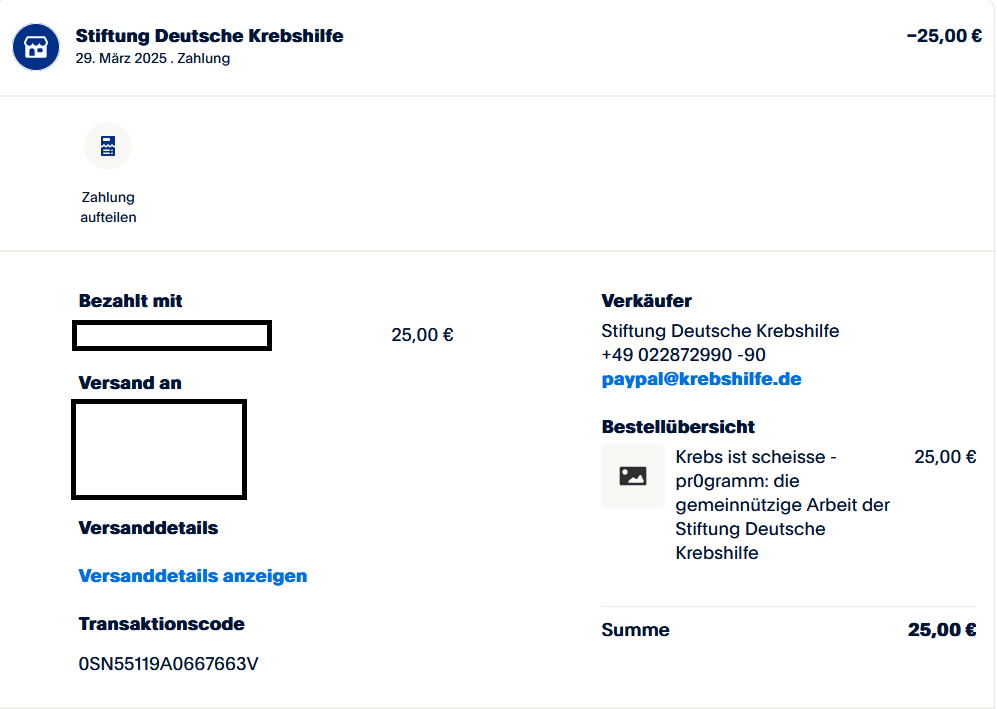The height and width of the screenshot is (709, 997).
Task: Click the bold Summe total 25,00 €
Action: pos(941,630)
